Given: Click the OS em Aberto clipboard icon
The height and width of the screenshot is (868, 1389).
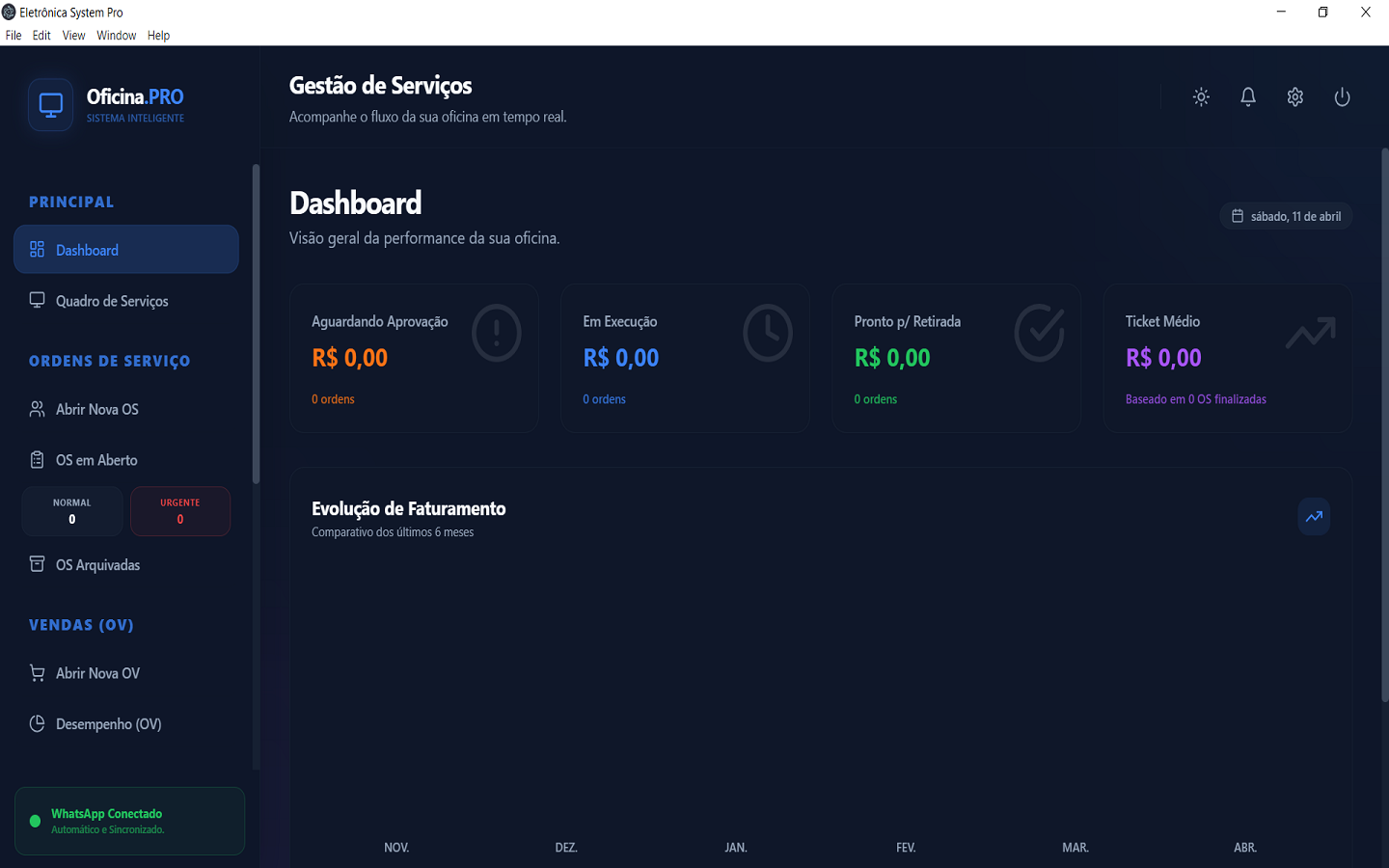Looking at the screenshot, I should (37, 460).
